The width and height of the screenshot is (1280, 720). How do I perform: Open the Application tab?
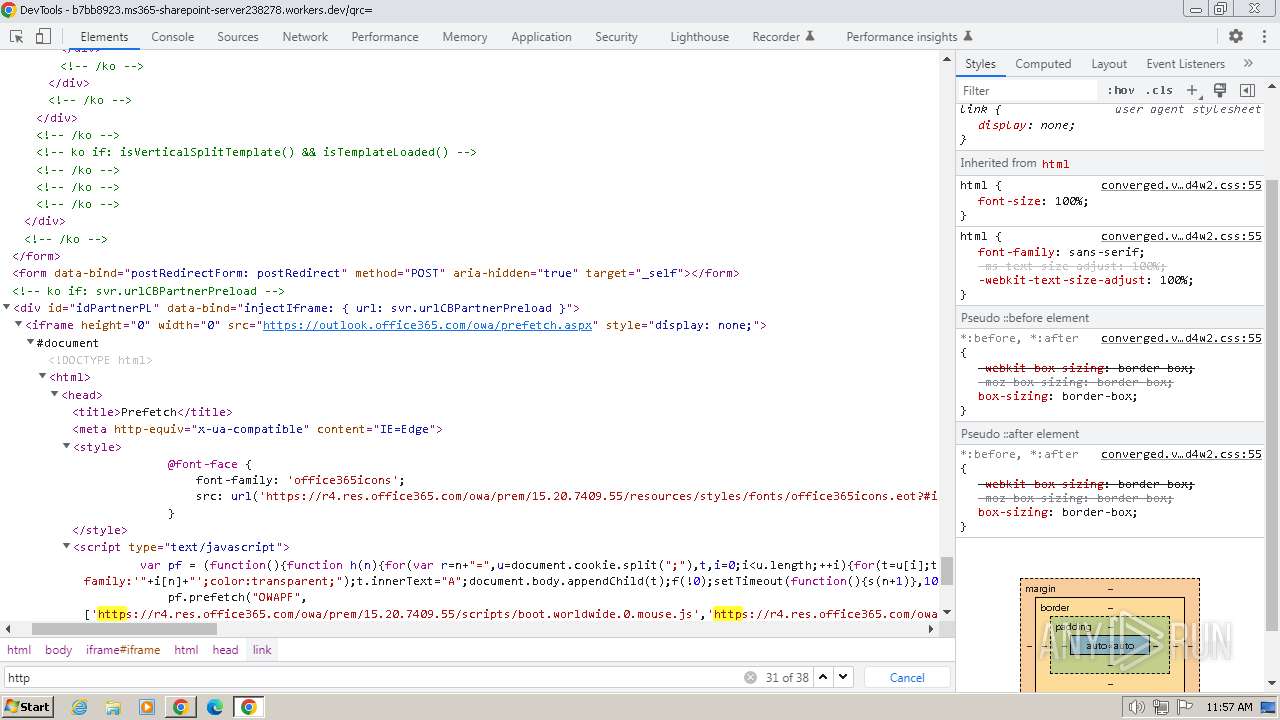tap(541, 36)
